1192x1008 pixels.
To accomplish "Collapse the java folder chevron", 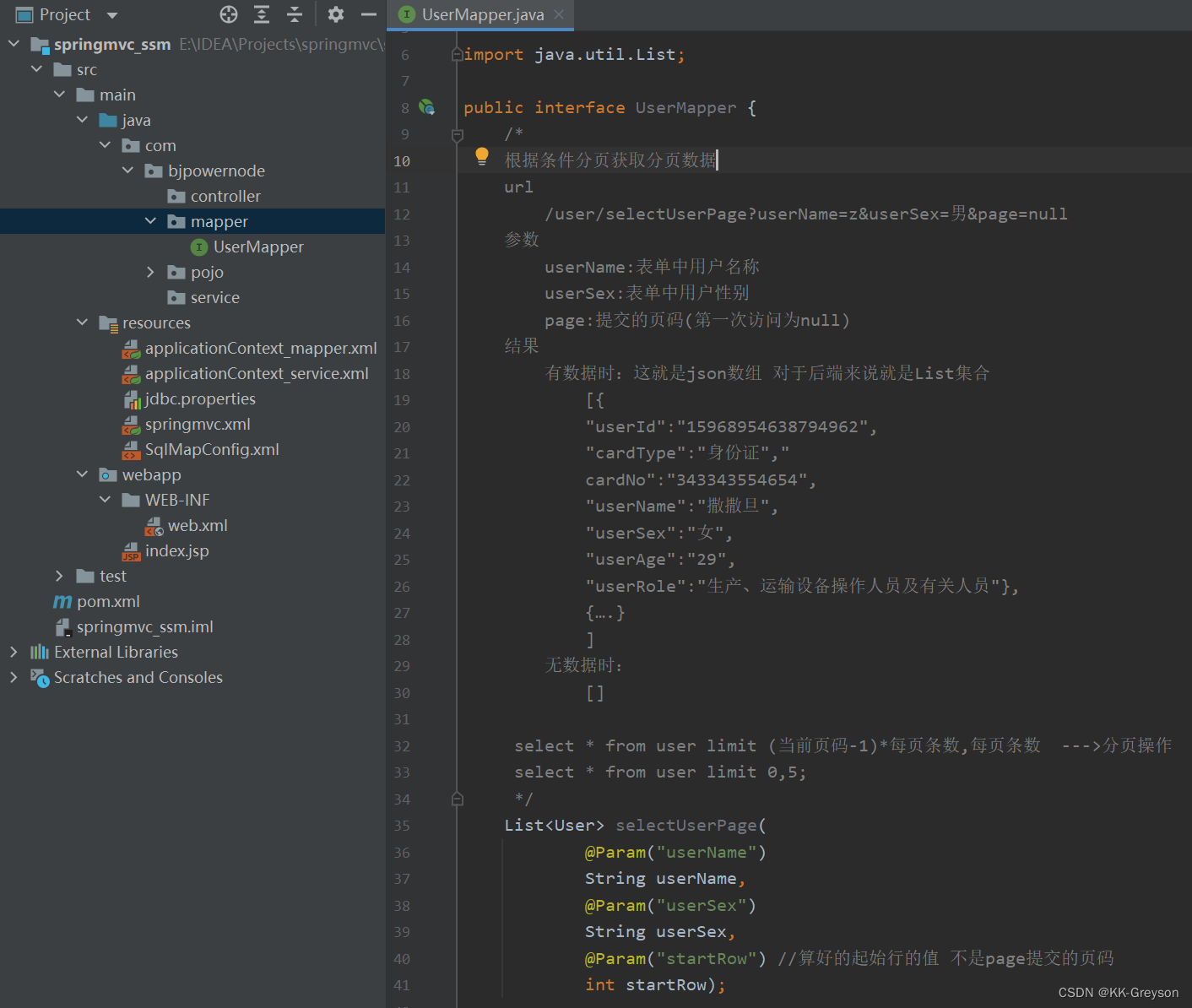I will pos(82,120).
